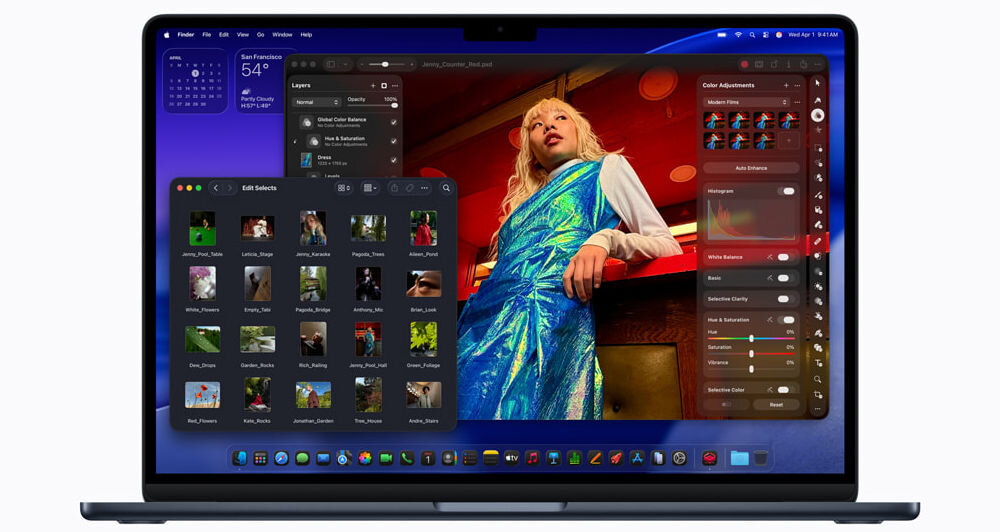
Task: Click the Reset button in Color Adjustments
Action: pos(776,404)
